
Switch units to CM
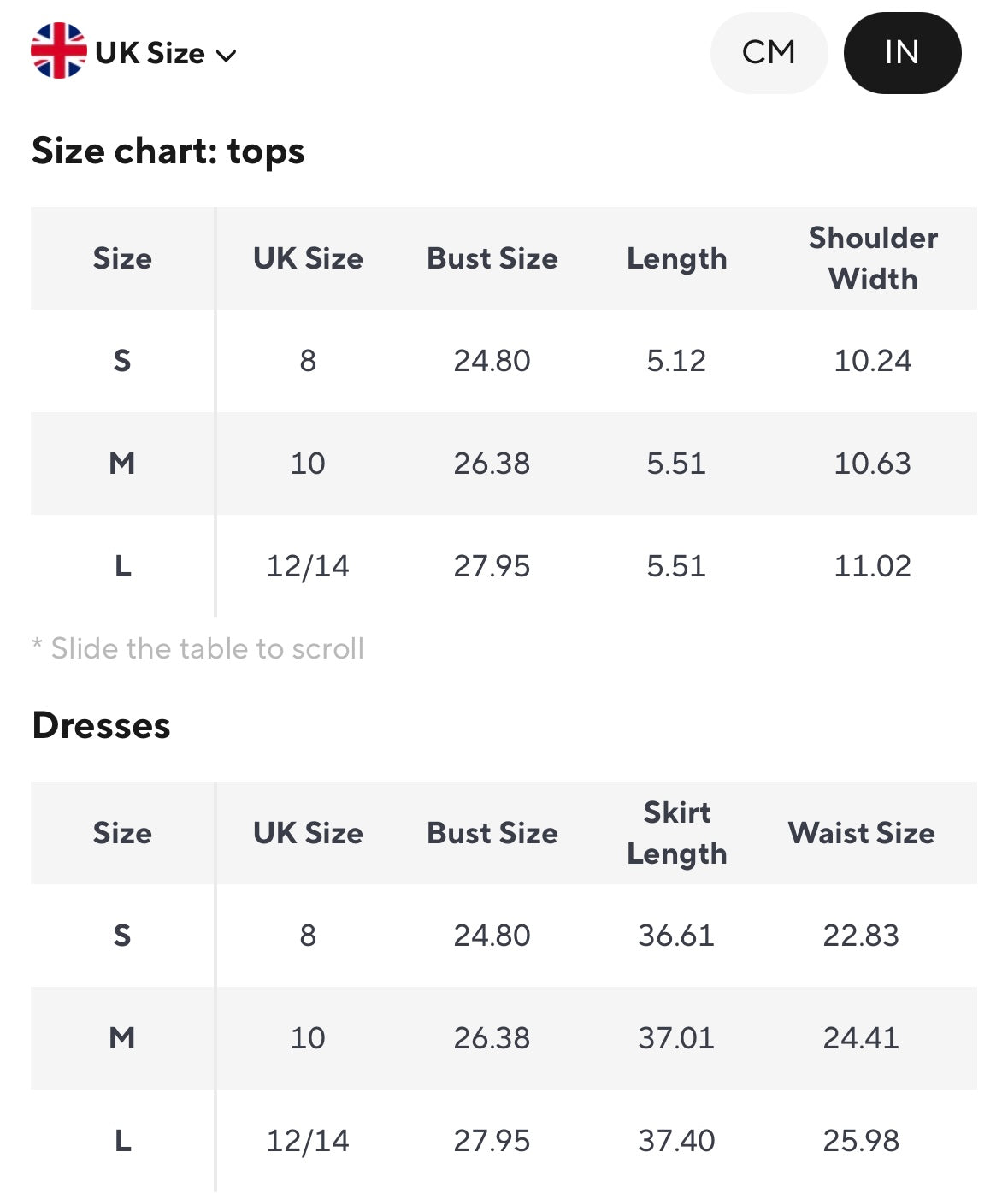point(769,53)
